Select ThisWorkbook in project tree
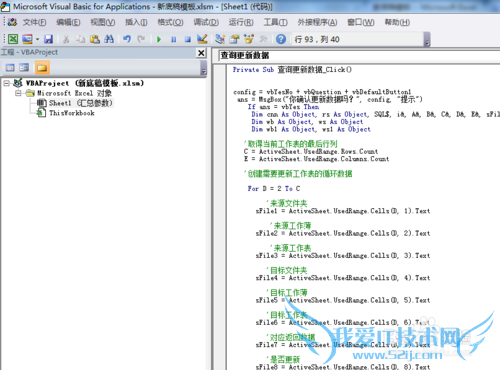 (x=72, y=113)
